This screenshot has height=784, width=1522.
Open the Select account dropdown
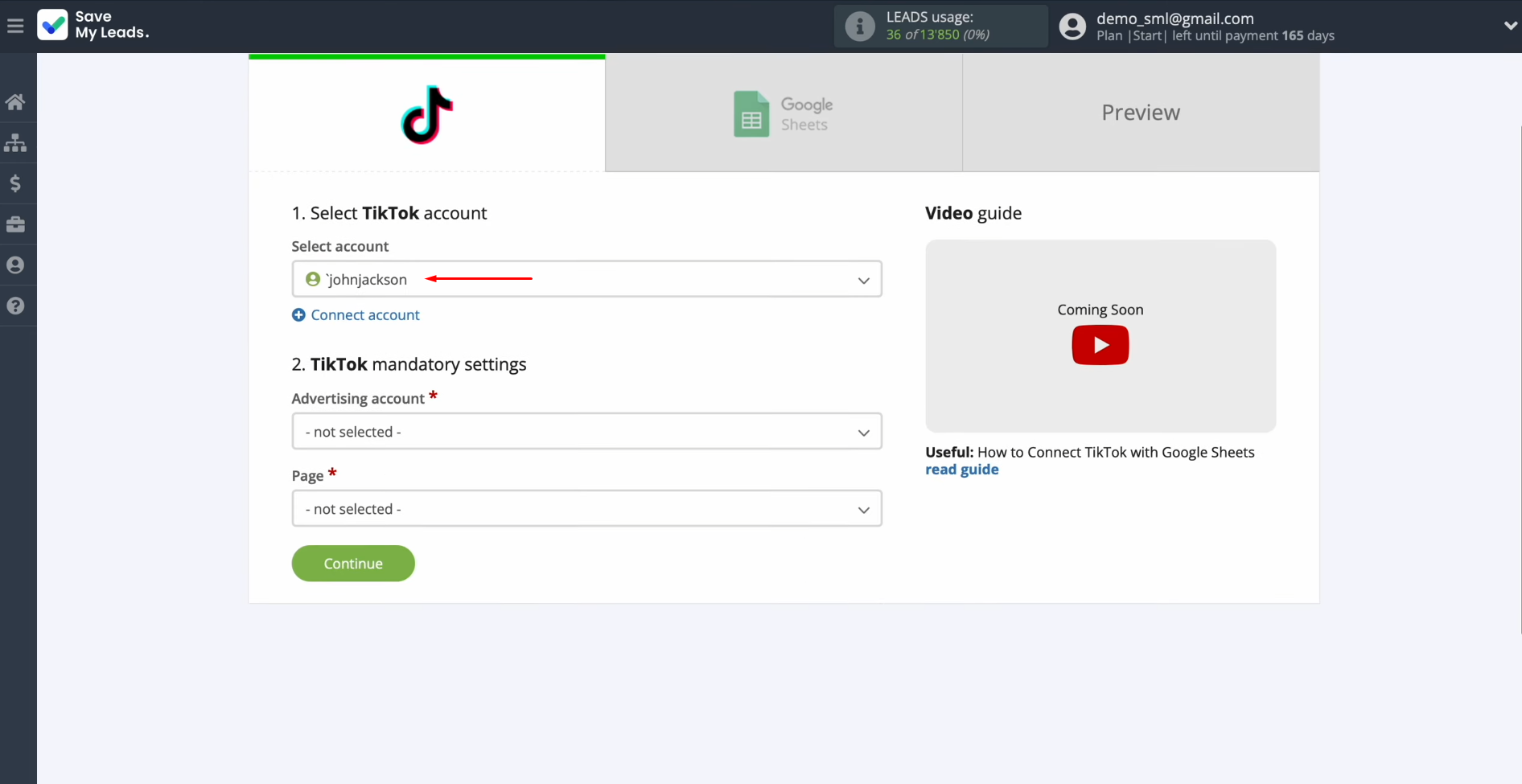click(587, 279)
